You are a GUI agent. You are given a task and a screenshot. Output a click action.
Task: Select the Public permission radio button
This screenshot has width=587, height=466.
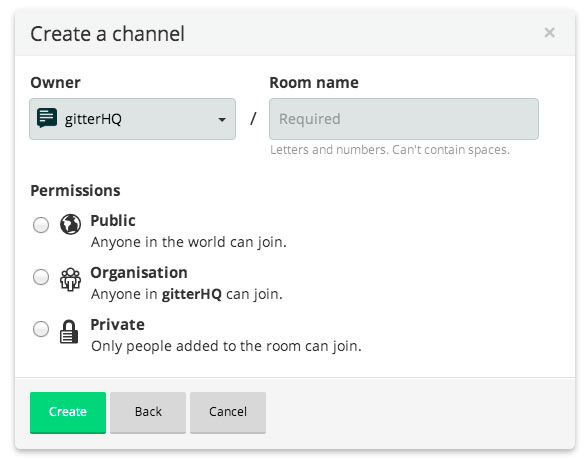41,225
